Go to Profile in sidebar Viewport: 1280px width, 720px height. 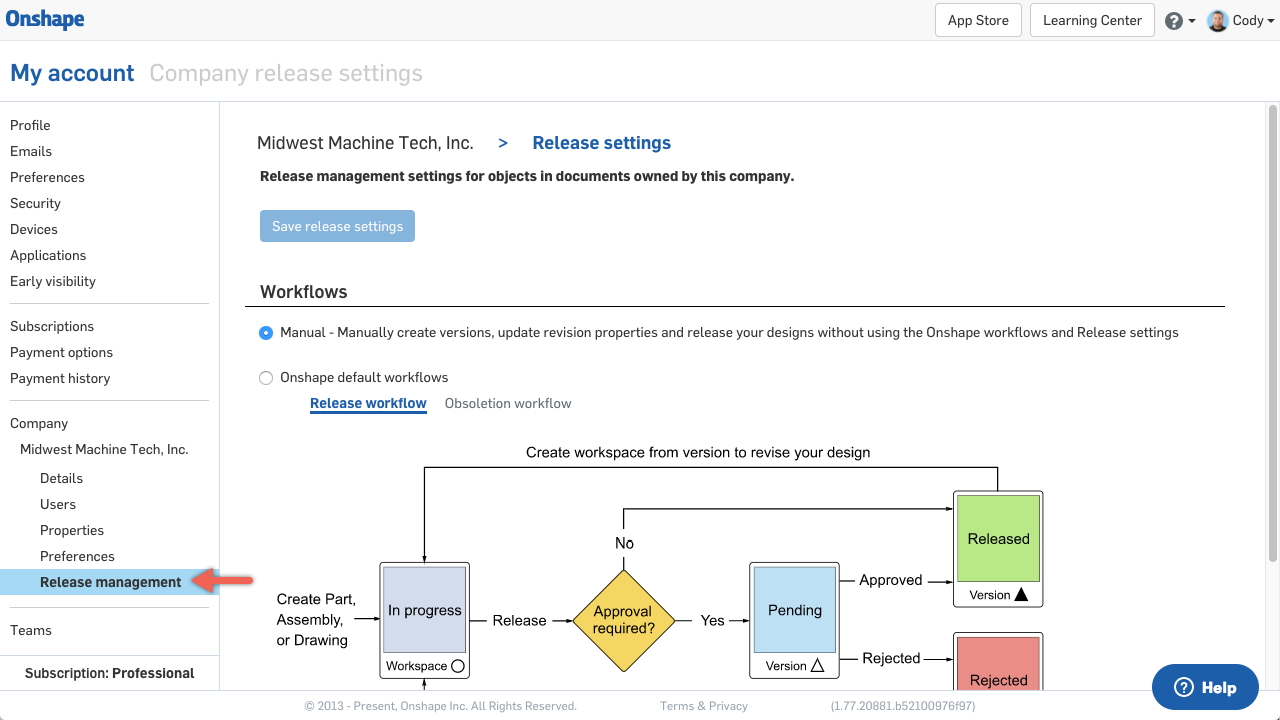coord(30,125)
